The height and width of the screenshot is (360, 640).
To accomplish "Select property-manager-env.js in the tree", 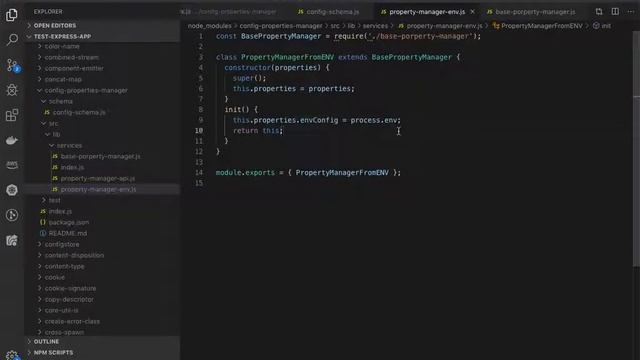I will click(102, 189).
